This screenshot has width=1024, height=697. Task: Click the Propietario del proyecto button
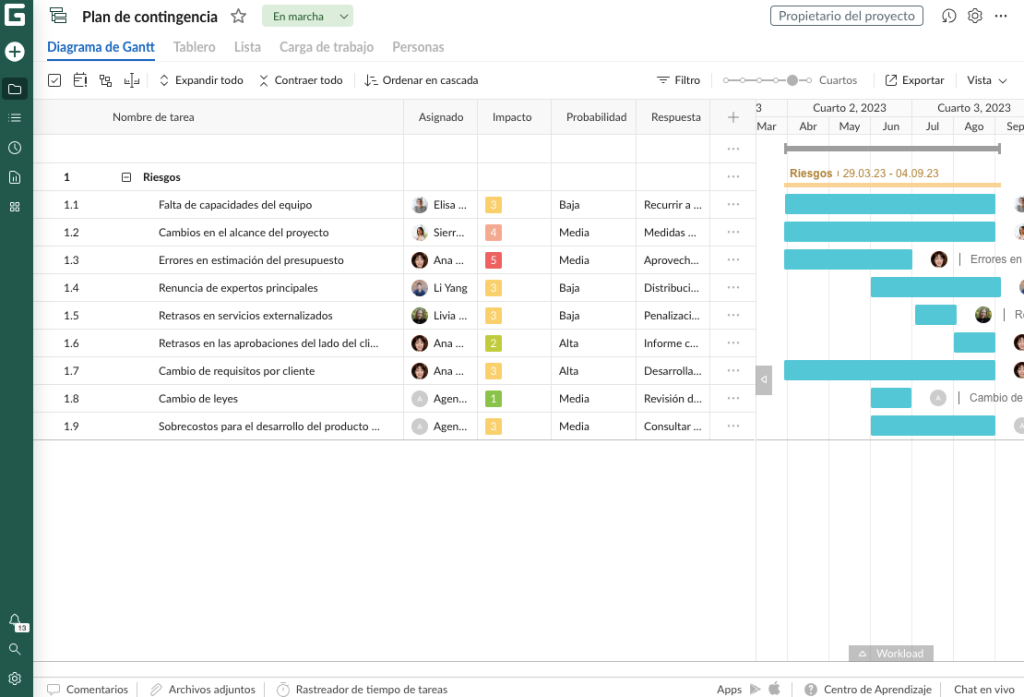point(846,16)
